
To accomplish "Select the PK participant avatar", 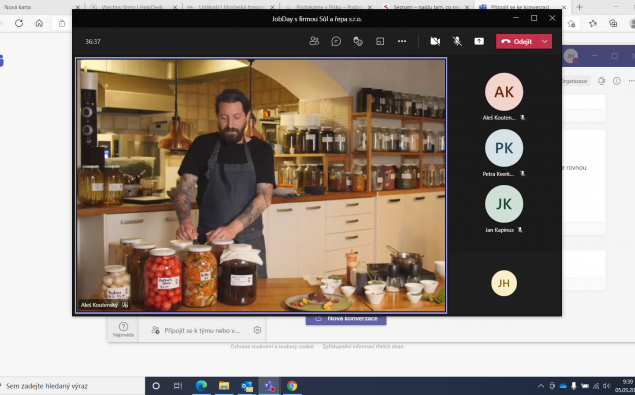I will point(504,148).
